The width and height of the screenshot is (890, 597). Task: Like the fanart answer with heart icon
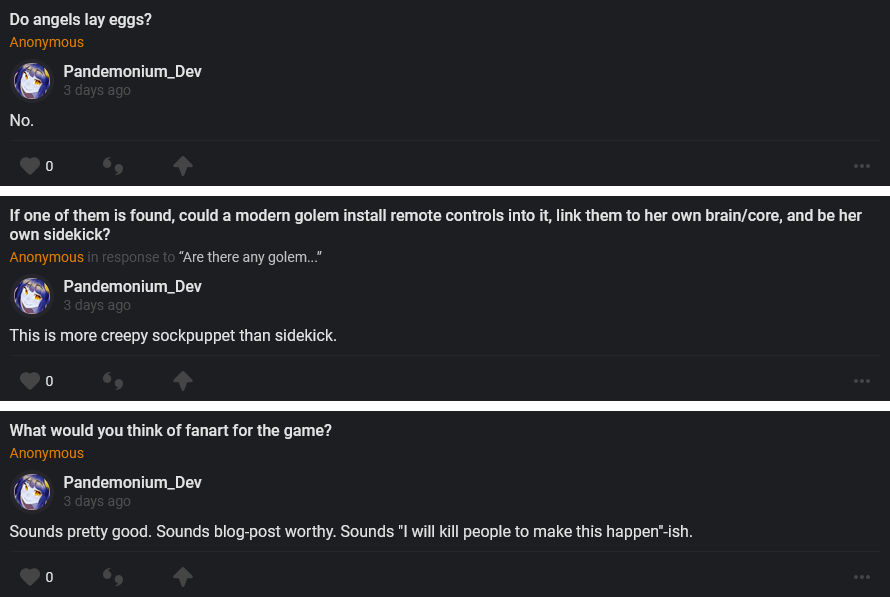30,577
